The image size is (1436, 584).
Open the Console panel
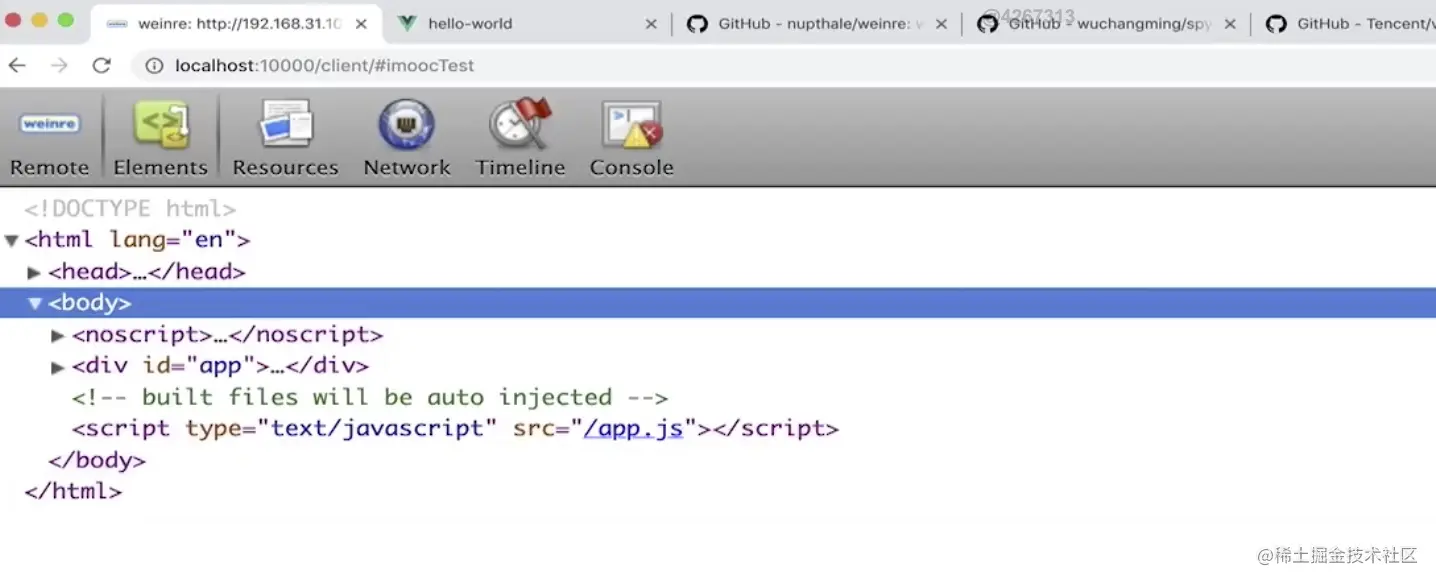[x=631, y=139]
